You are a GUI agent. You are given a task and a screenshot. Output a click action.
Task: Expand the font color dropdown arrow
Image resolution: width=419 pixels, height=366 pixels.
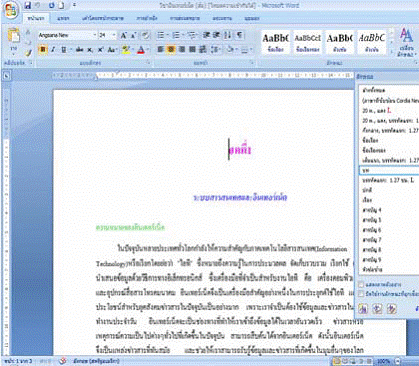(x=147, y=50)
